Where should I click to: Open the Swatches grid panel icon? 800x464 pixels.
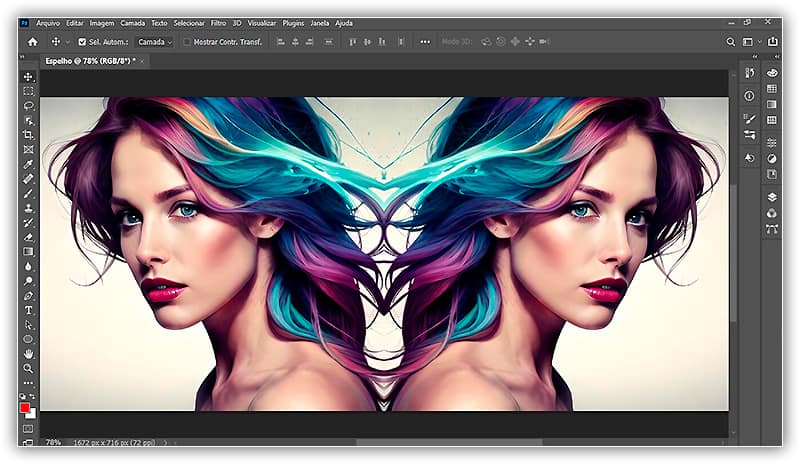(772, 89)
